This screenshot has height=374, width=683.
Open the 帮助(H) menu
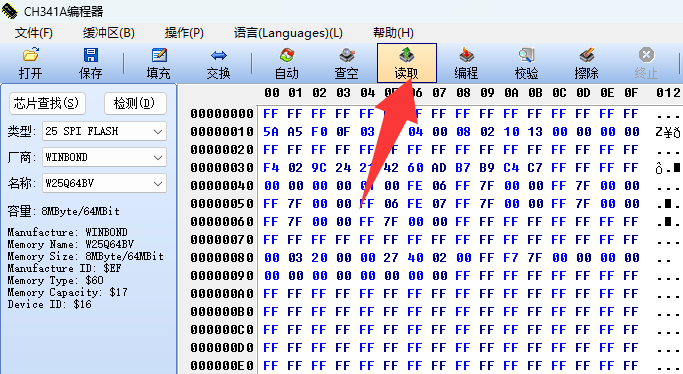pyautogui.click(x=393, y=33)
